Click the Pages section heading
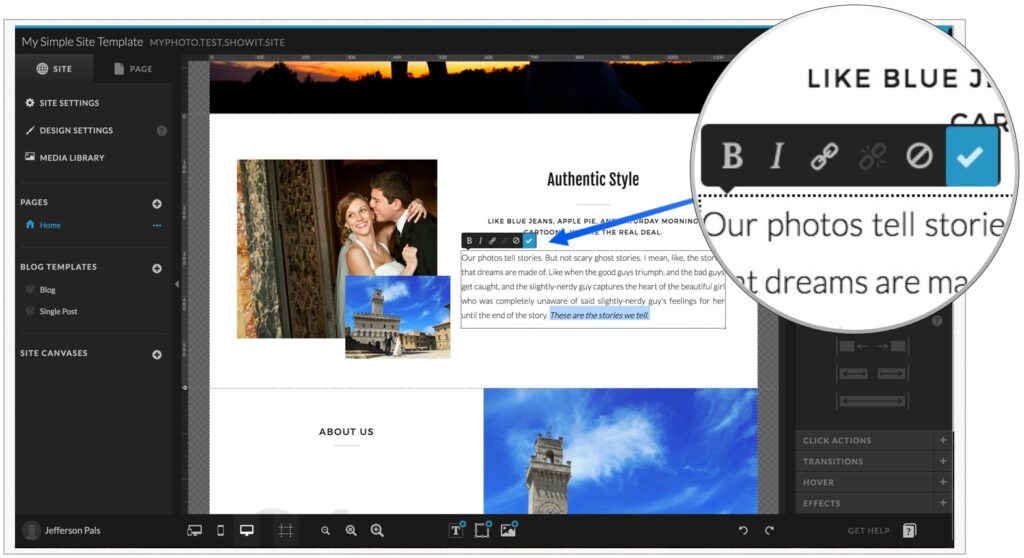1024x558 pixels. pyautogui.click(x=34, y=203)
